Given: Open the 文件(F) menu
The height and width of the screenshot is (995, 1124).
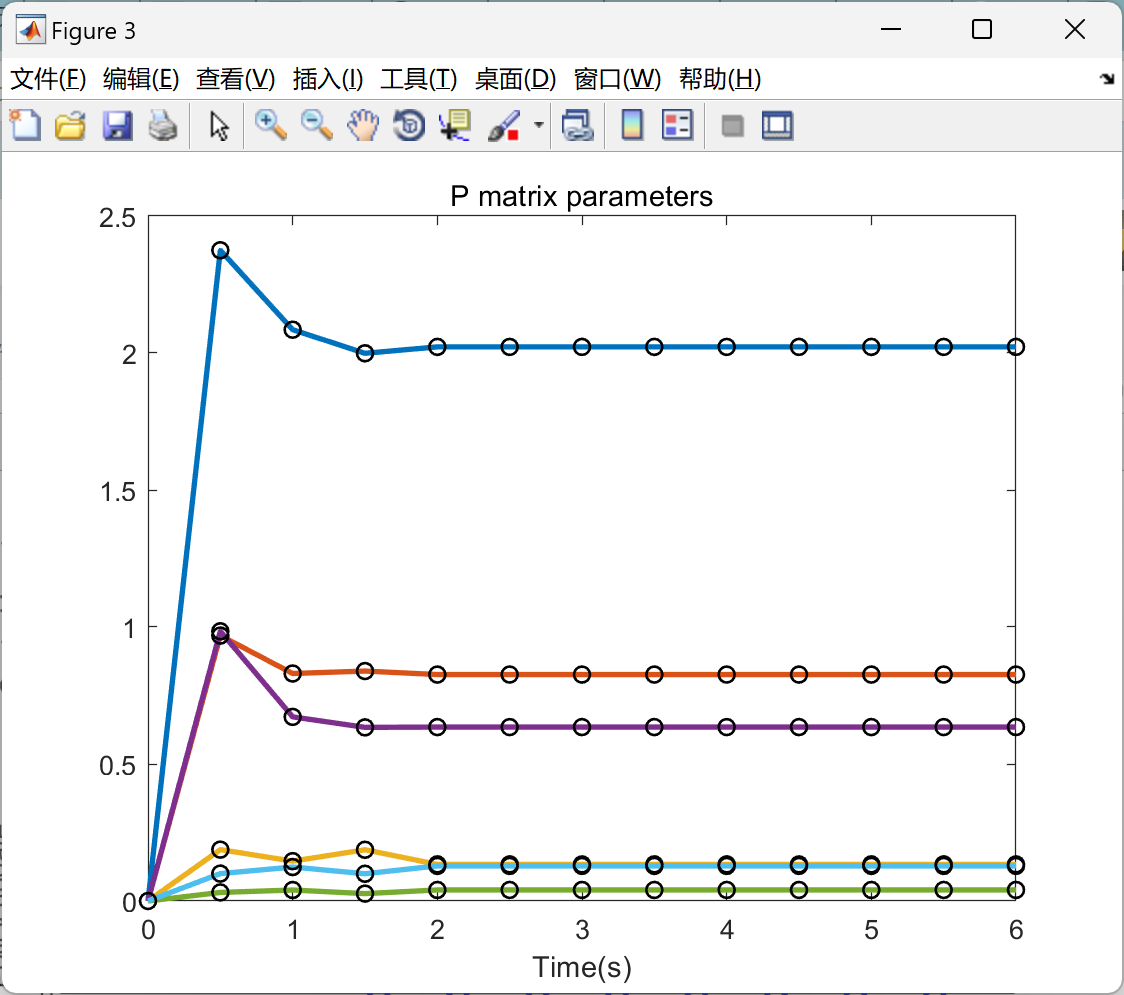Looking at the screenshot, I should (48, 79).
